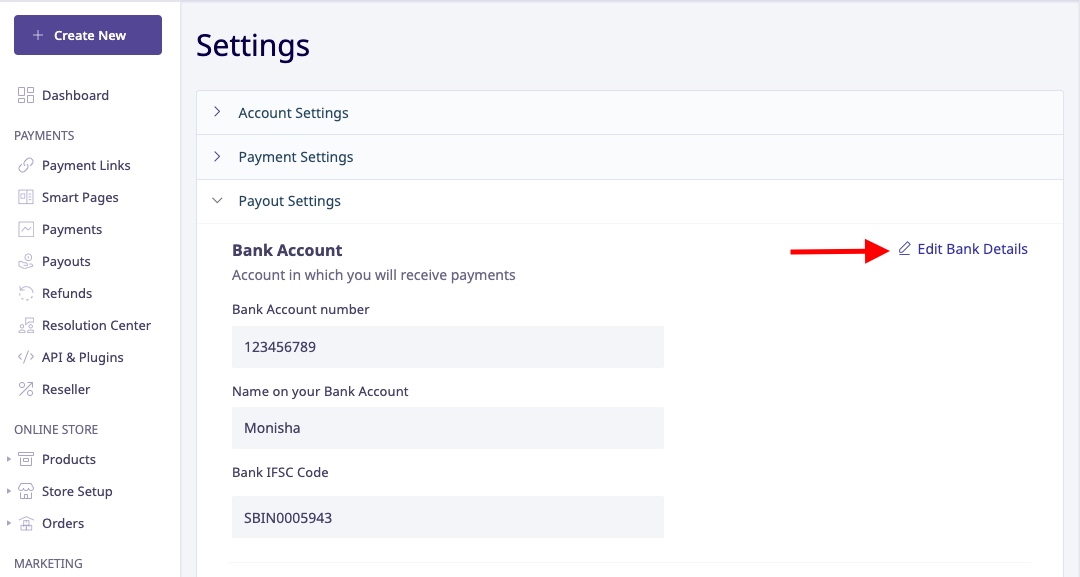Click the PAYMENTS section label in sidebar

pos(44,136)
